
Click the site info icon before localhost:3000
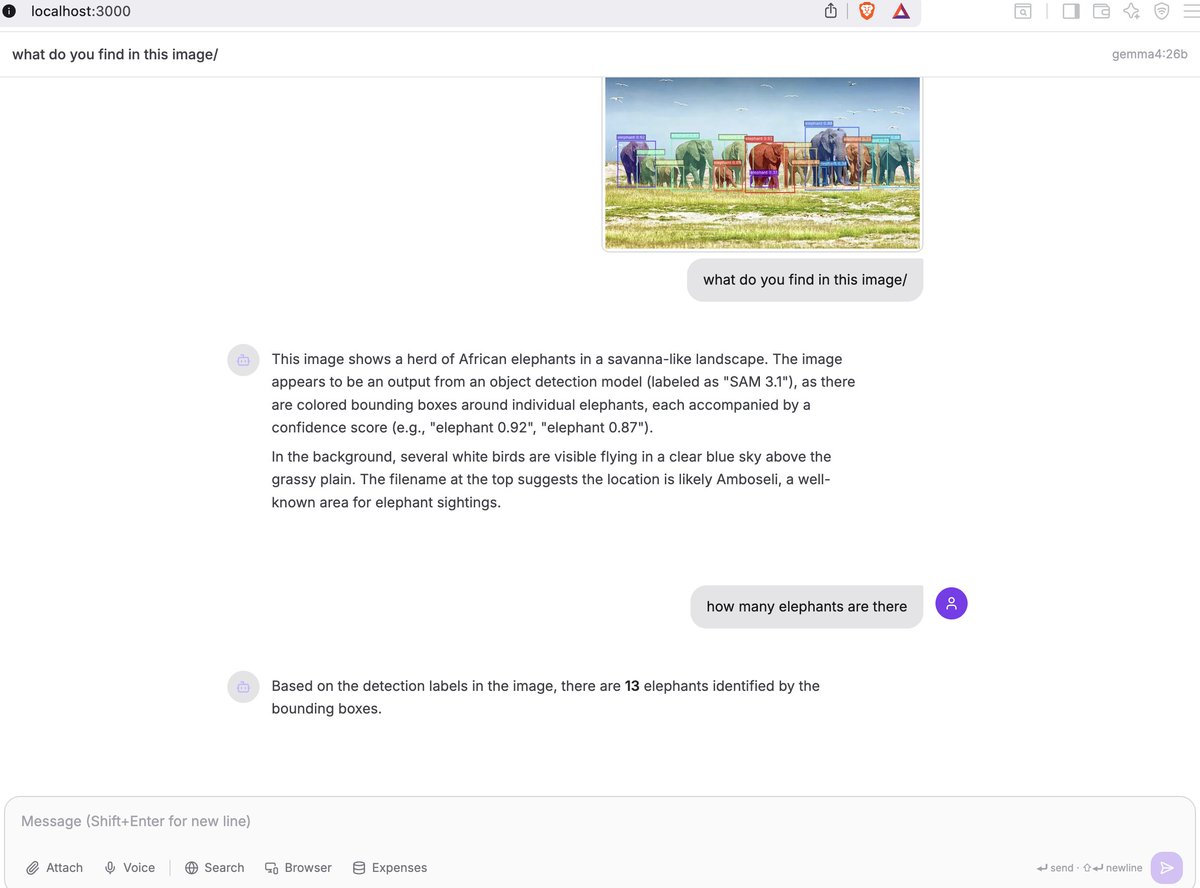pos(10,12)
